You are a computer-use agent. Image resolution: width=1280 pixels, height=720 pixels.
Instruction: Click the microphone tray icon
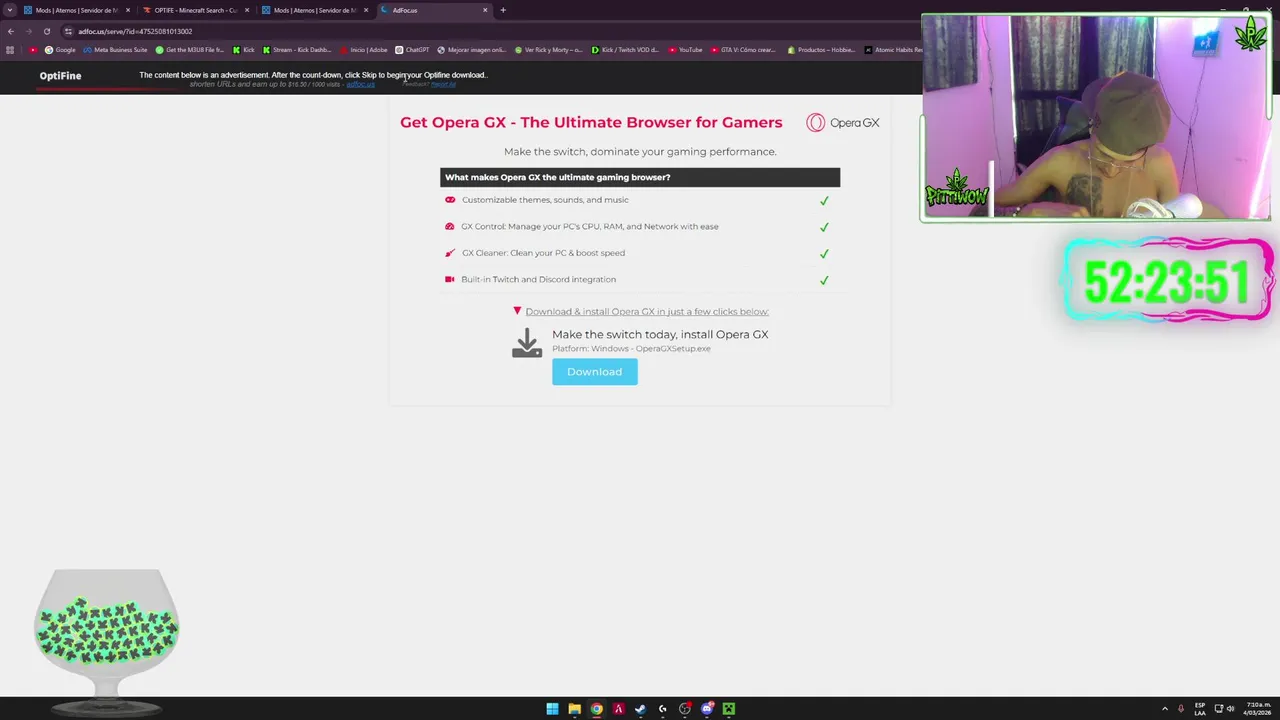tap(1181, 709)
